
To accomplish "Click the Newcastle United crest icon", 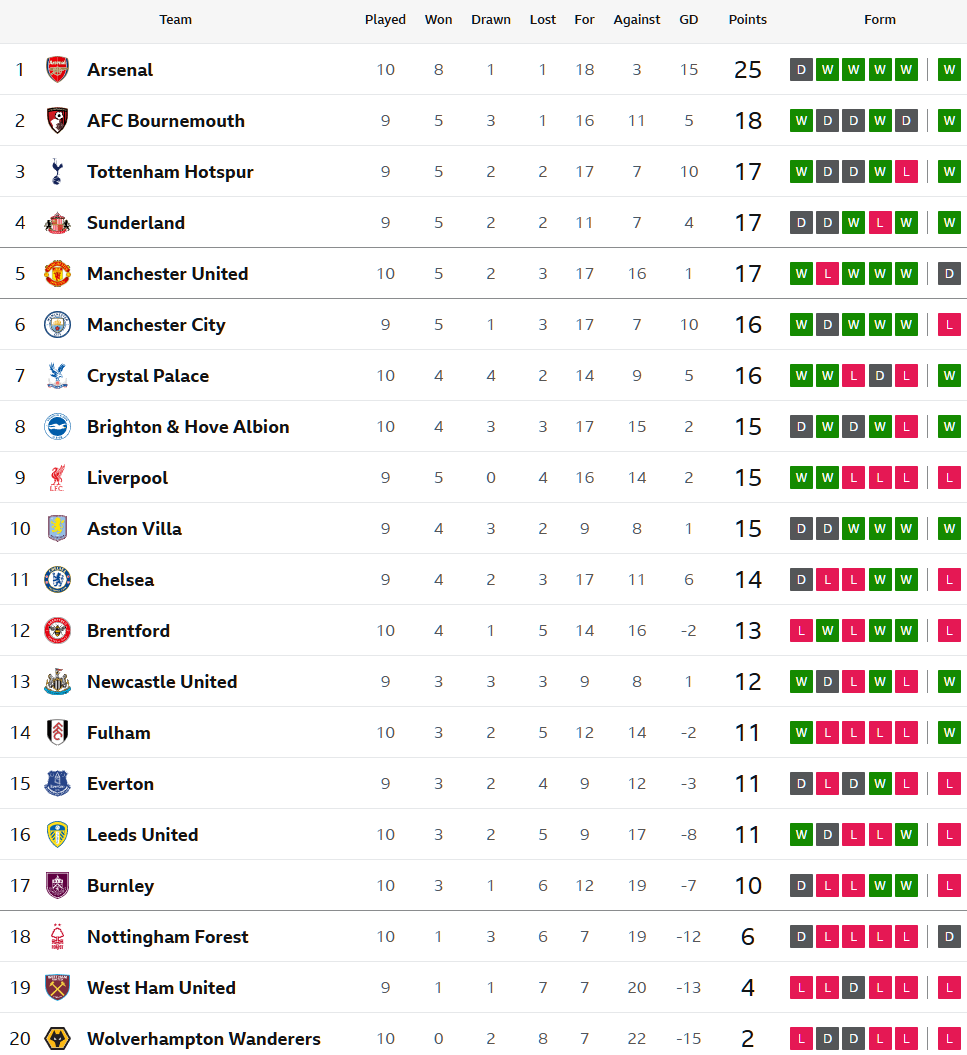I will pos(57,682).
